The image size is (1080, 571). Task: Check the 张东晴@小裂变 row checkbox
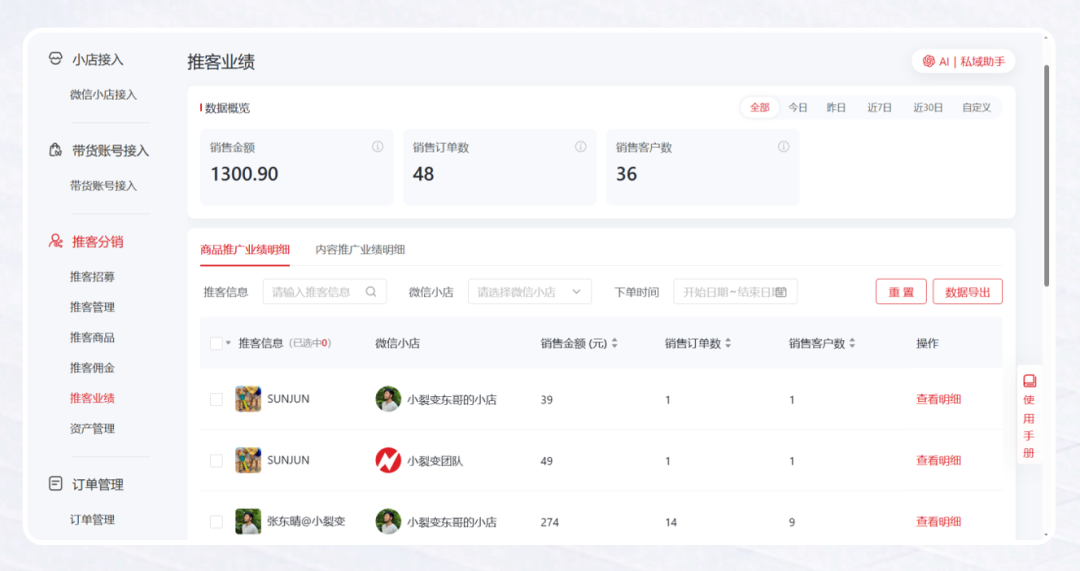216,522
